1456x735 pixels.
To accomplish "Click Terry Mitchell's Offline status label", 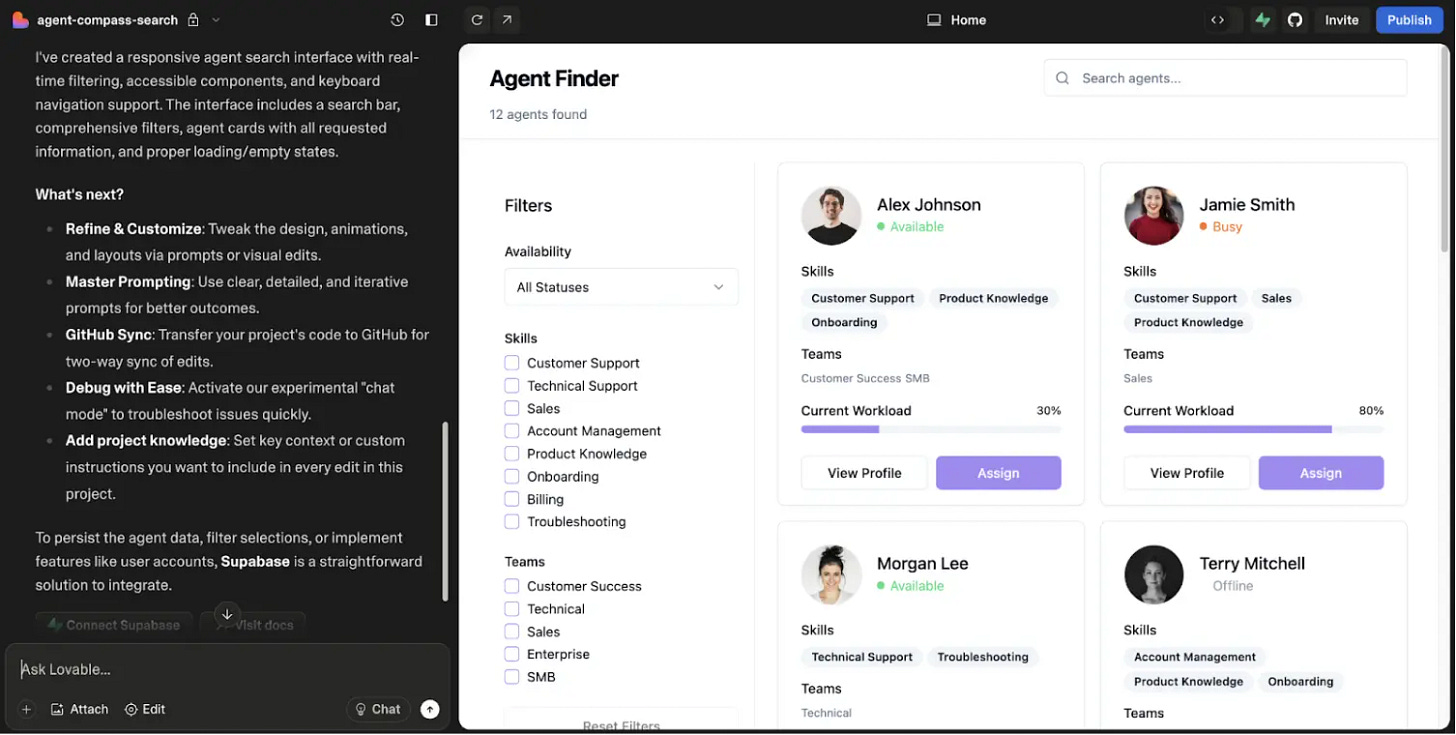I will click(1233, 586).
